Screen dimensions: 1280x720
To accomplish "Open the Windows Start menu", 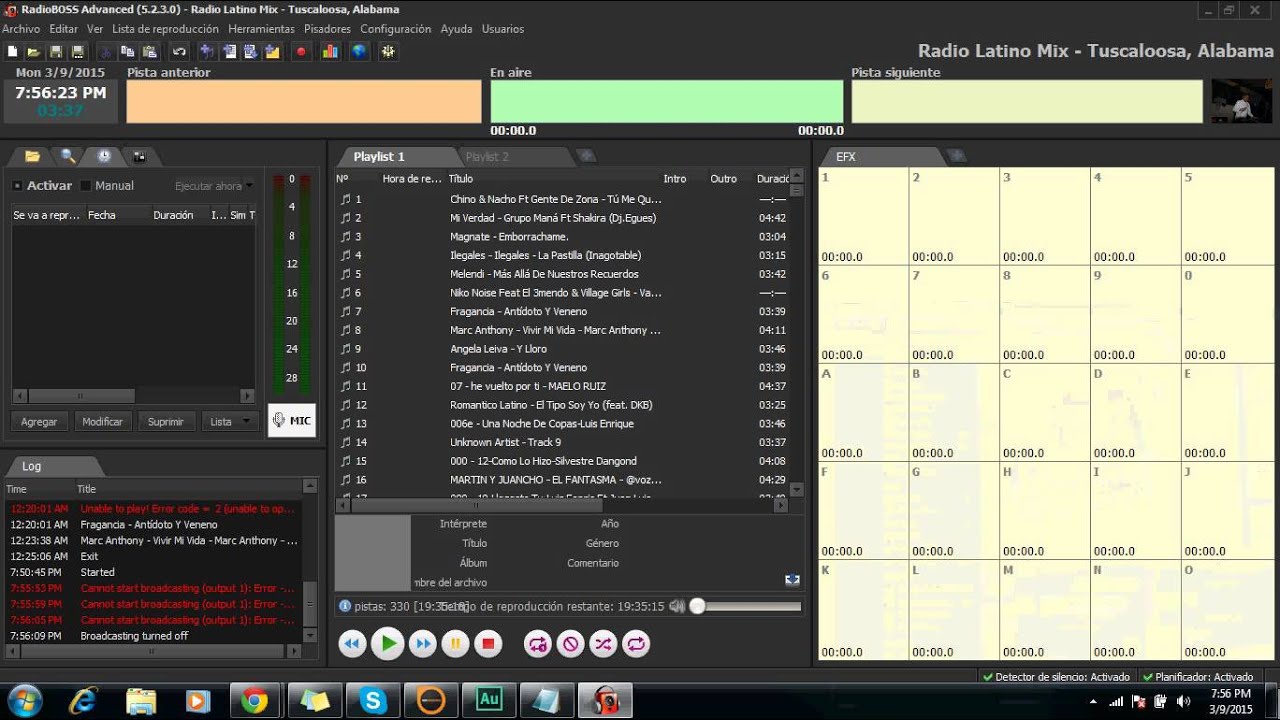I will 24,700.
